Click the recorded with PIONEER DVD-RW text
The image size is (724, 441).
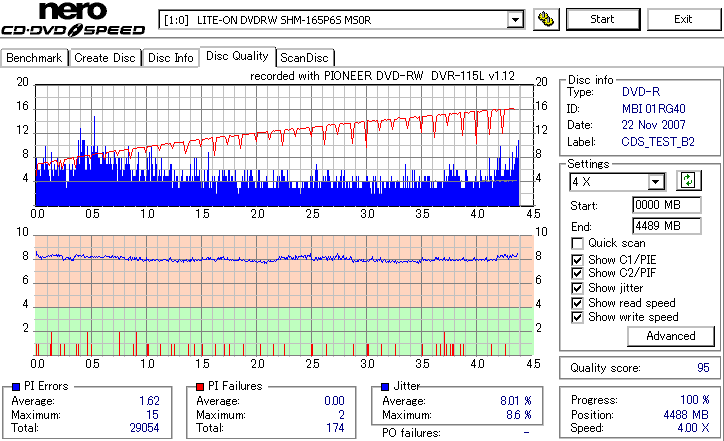pyautogui.click(x=382, y=76)
